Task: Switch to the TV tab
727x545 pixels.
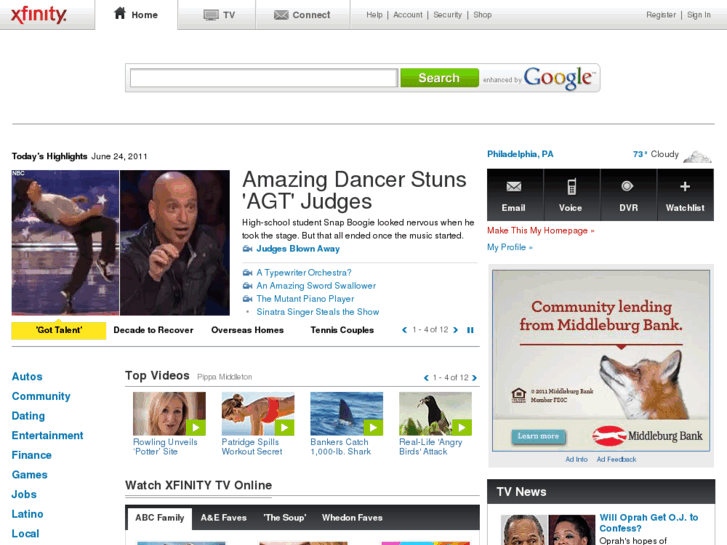Action: 219,15
